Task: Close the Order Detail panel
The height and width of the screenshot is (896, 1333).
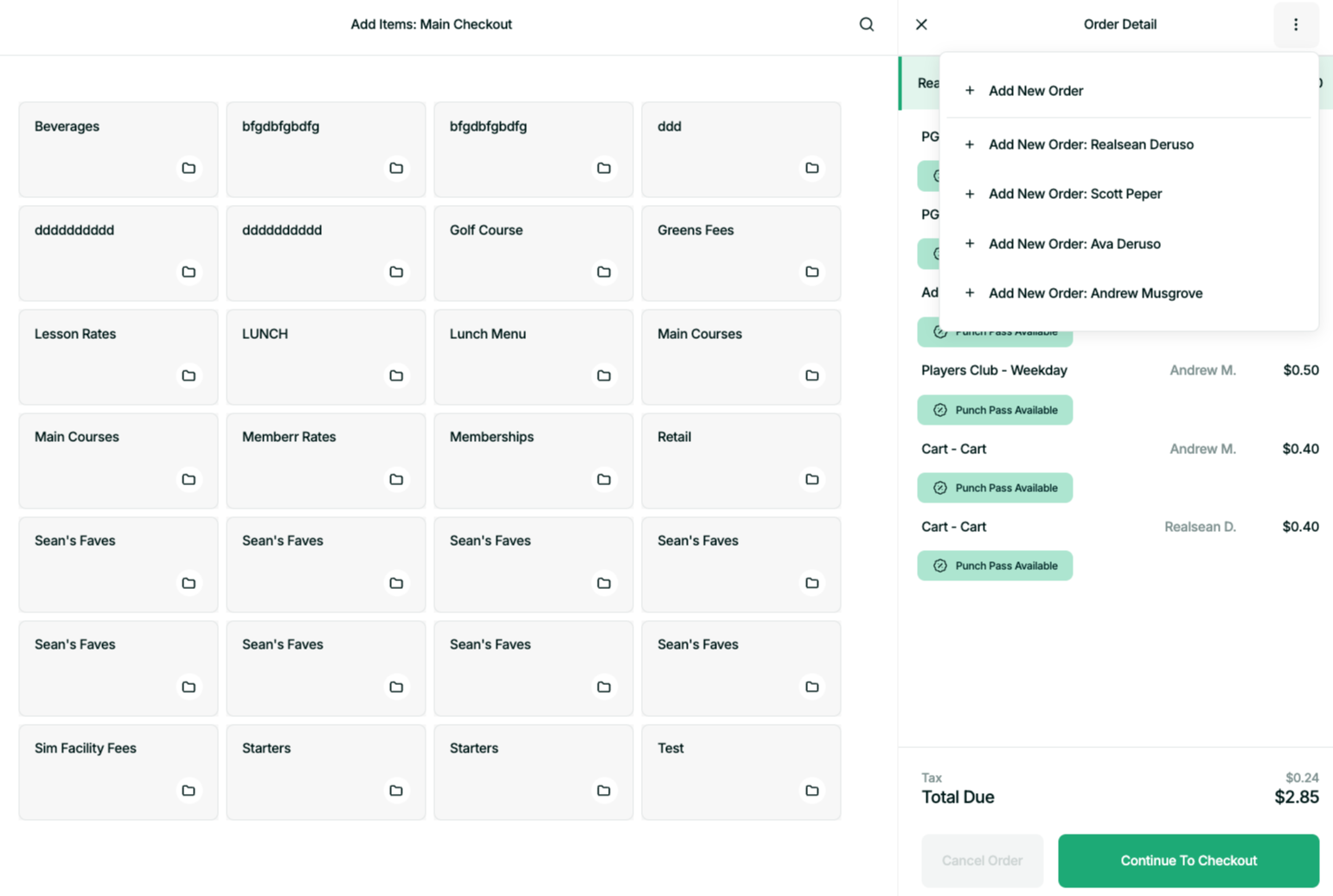Action: pyautogui.click(x=921, y=24)
